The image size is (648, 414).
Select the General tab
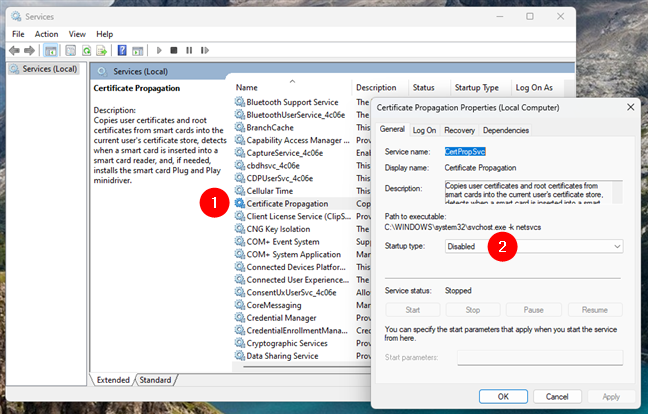pyautogui.click(x=392, y=129)
